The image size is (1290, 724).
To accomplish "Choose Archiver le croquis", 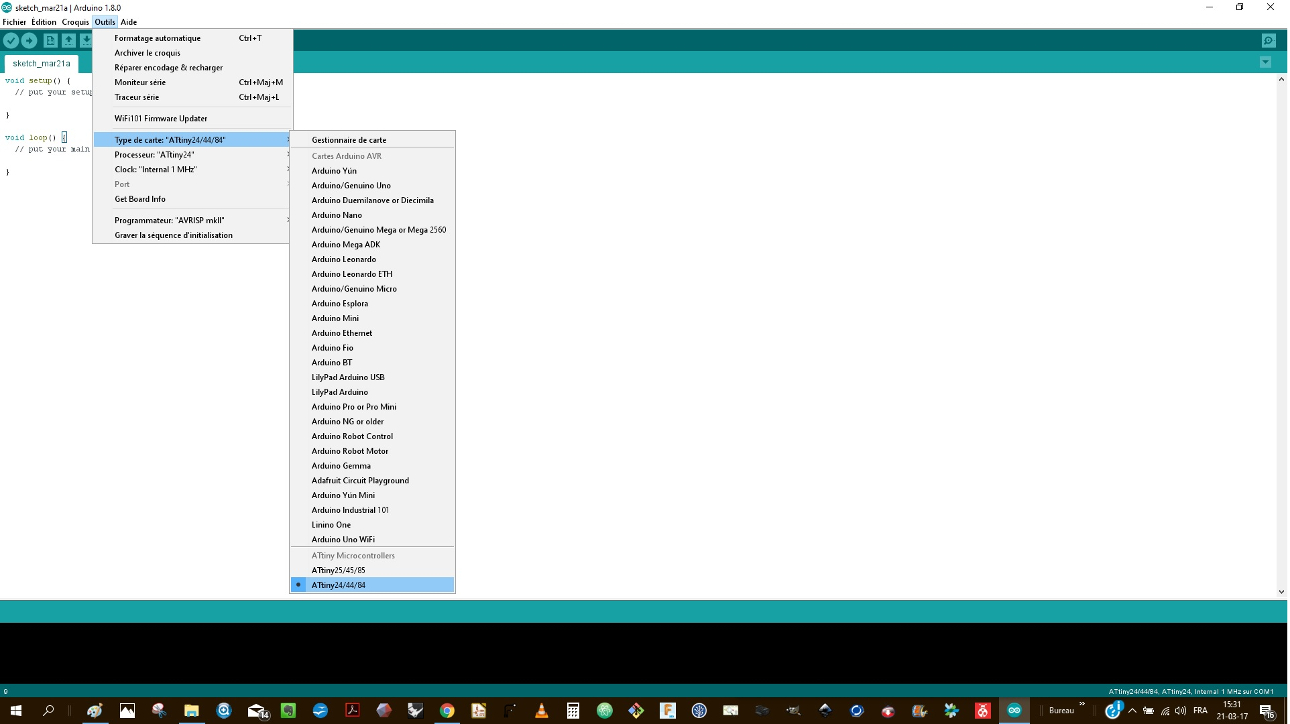I will [193, 53].
